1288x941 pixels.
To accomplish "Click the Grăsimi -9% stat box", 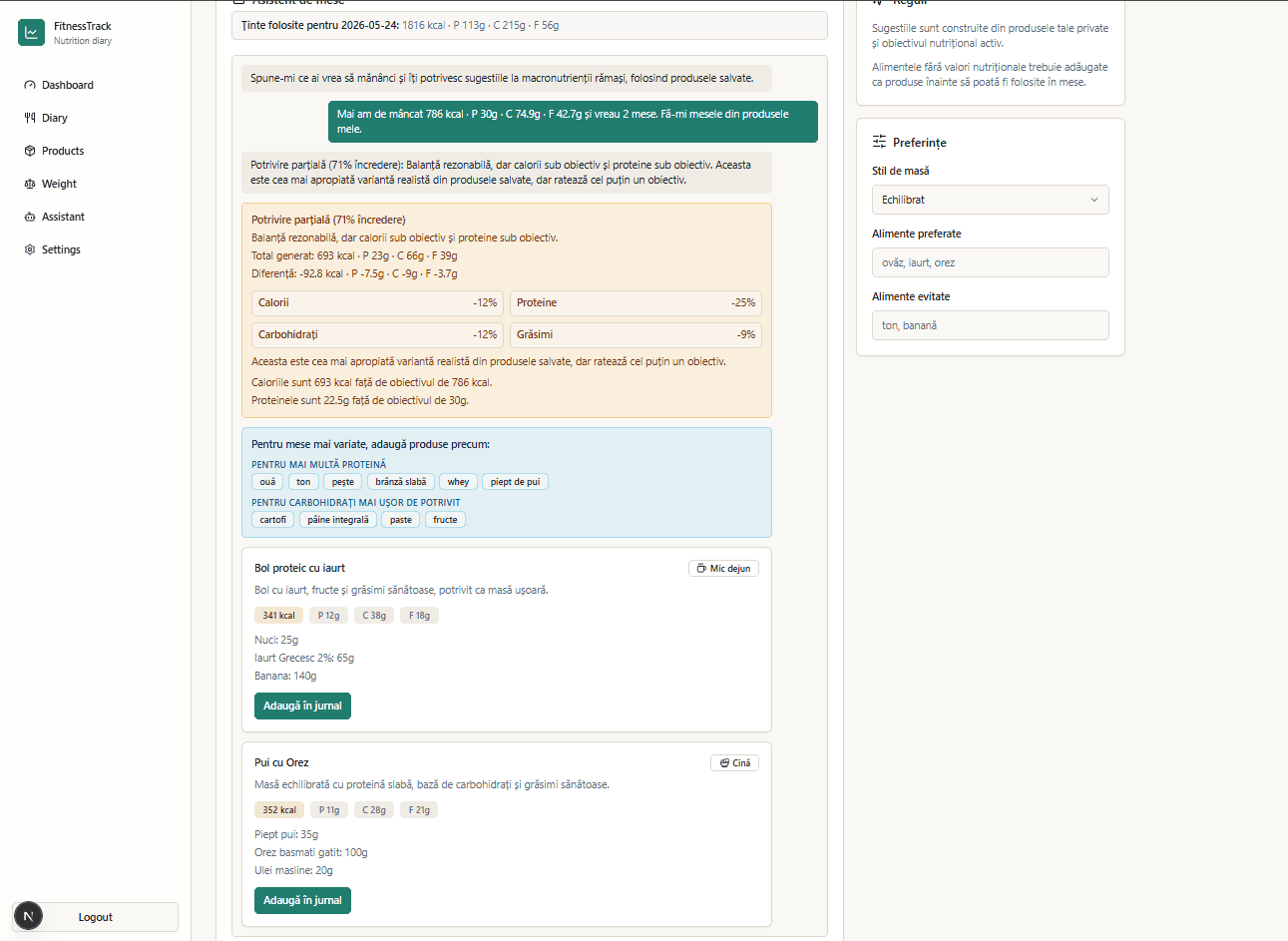I will (x=636, y=335).
